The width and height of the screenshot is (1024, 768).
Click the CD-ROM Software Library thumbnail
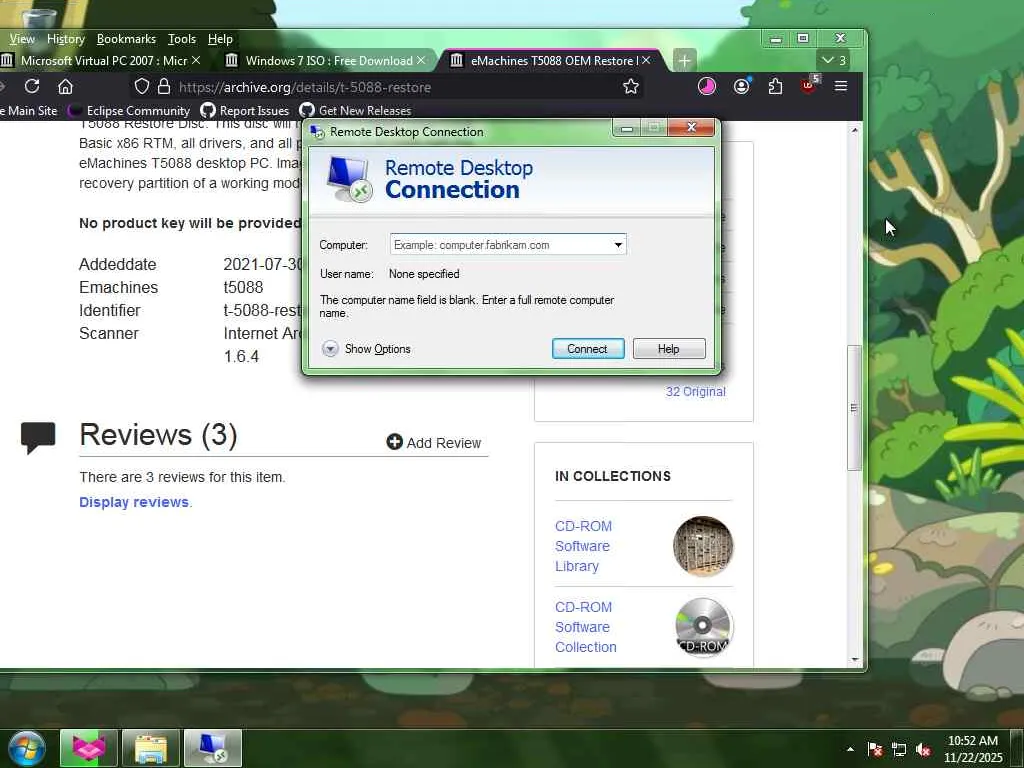(x=703, y=546)
